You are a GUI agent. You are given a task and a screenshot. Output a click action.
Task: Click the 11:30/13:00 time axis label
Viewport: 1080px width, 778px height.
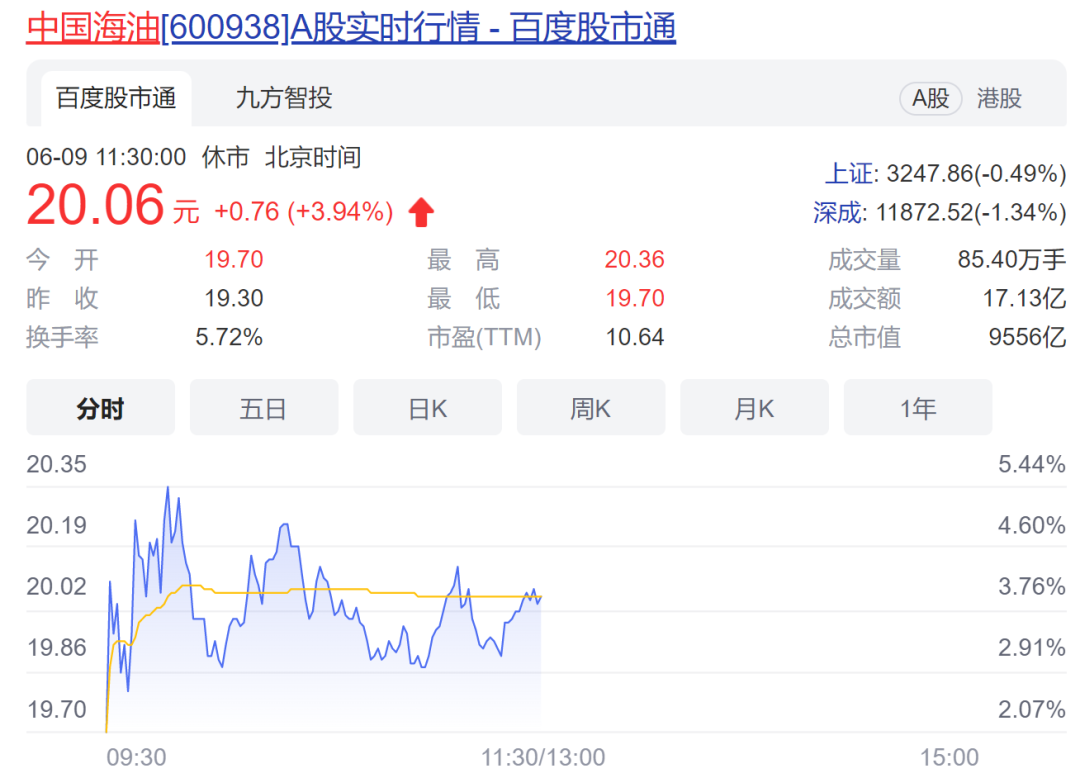pyautogui.click(x=541, y=757)
